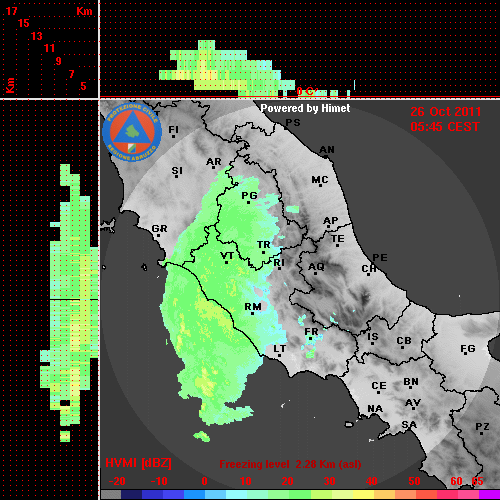Screen dimensions: 500x500
Task: Click the TE city label
Action: click(x=338, y=239)
